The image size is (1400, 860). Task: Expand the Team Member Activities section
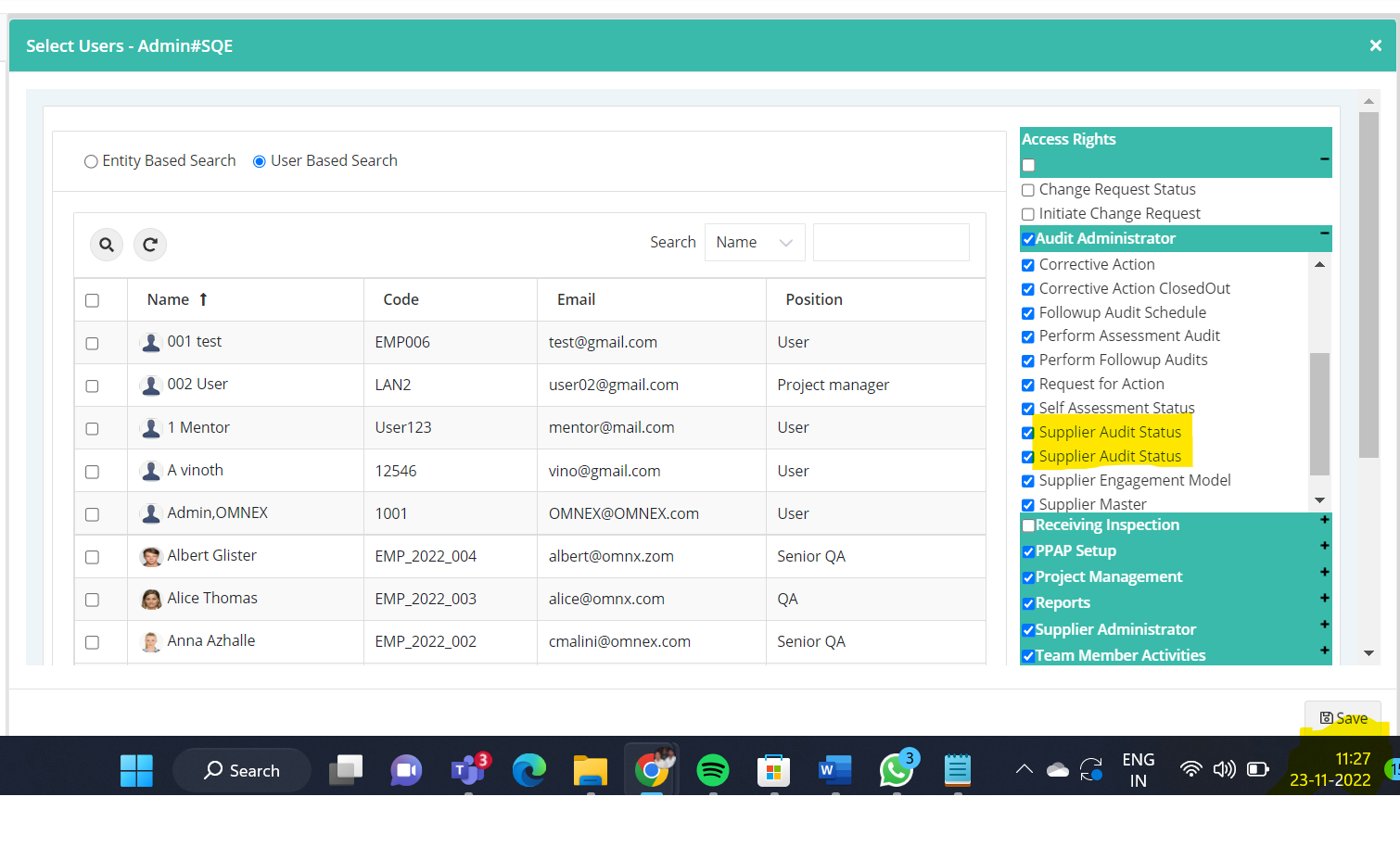coord(1325,650)
